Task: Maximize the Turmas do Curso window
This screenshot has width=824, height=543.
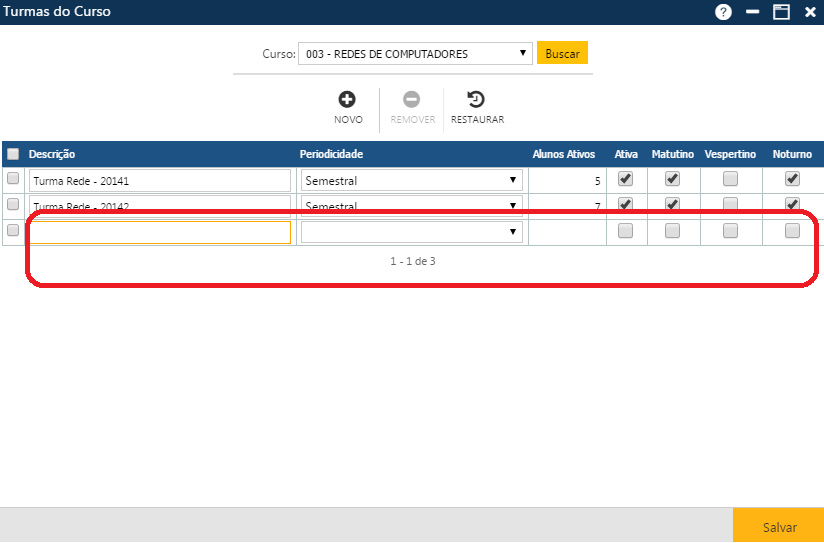Action: pyautogui.click(x=781, y=12)
